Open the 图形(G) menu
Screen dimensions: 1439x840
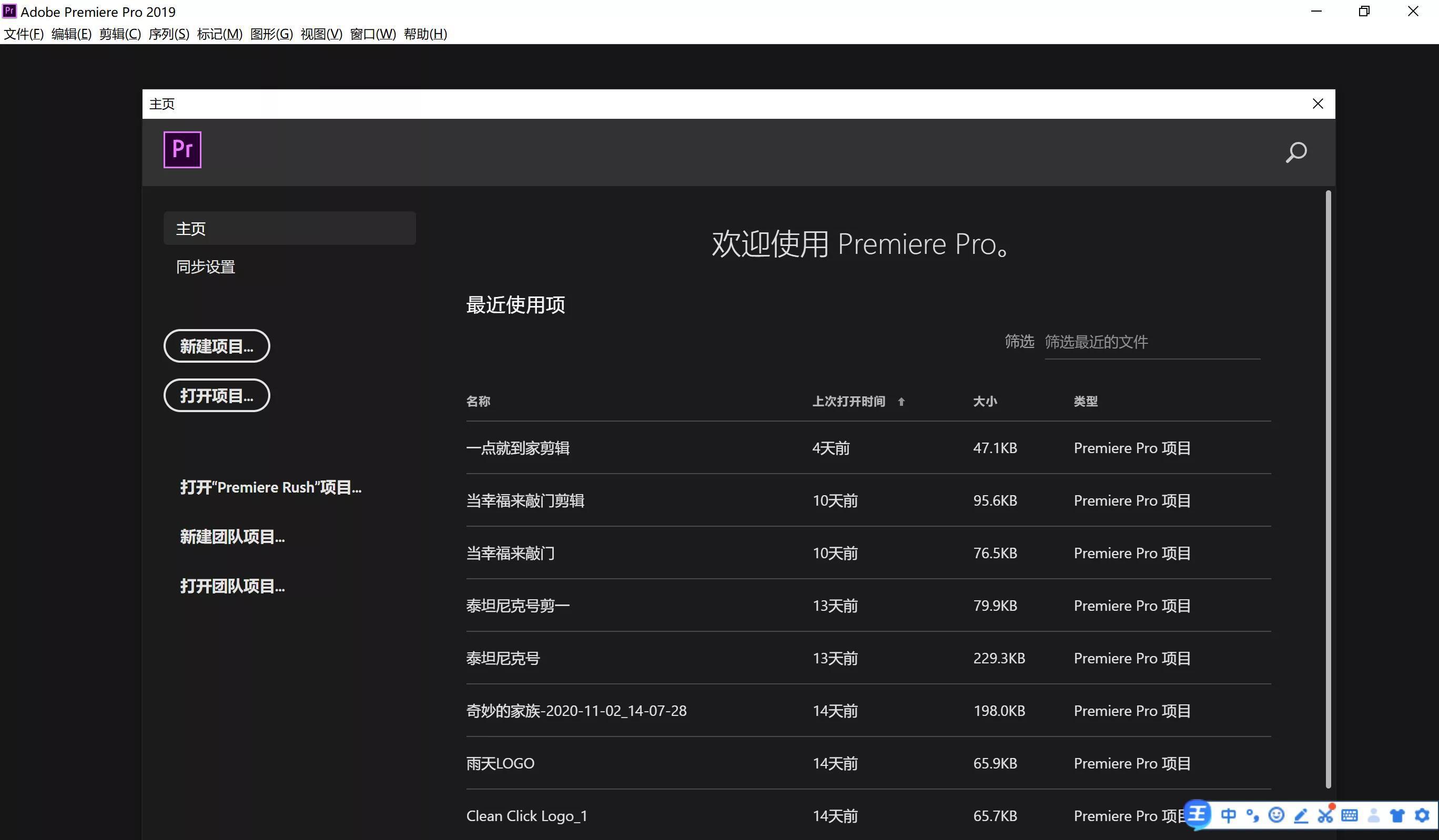point(271,34)
